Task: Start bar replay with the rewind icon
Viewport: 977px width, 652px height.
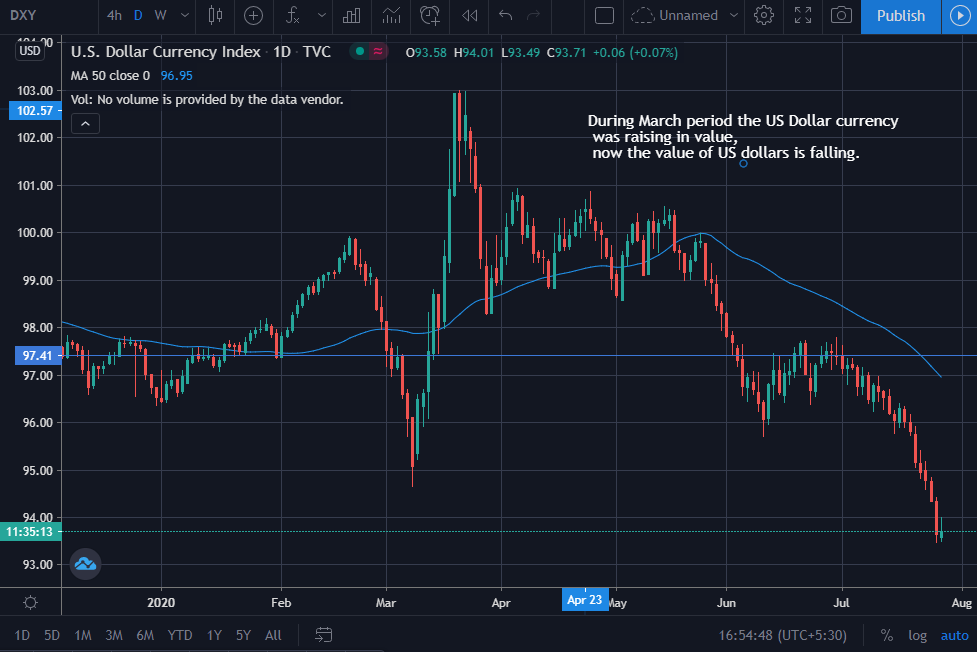Action: click(x=469, y=16)
